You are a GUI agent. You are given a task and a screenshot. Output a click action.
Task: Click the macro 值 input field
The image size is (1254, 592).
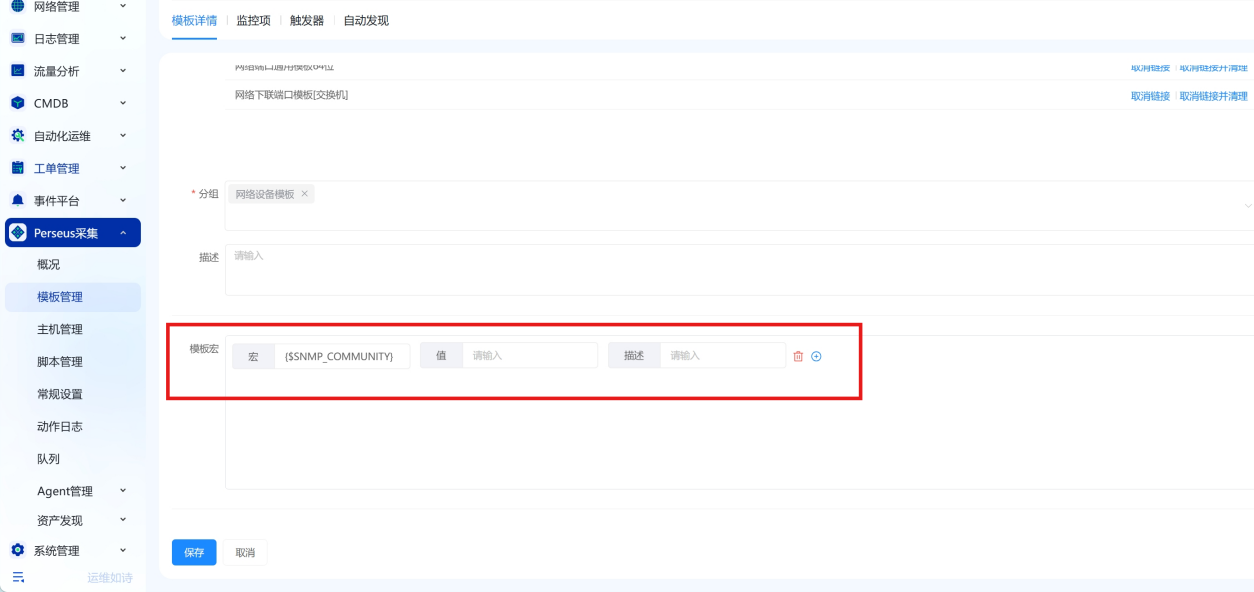pos(530,356)
